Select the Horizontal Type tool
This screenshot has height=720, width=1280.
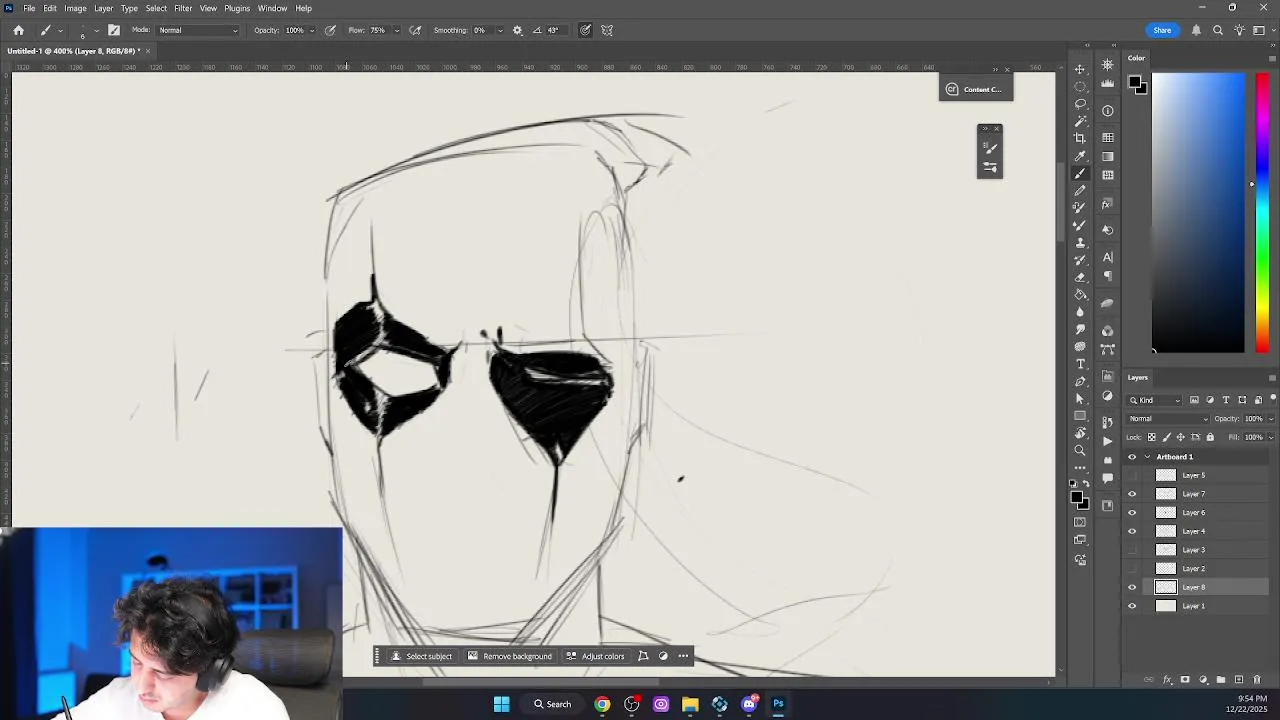tap(1080, 364)
